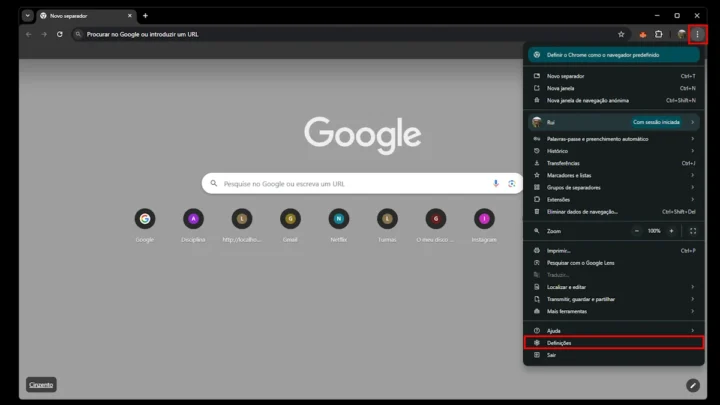Click the Google search input box

click(x=350, y=183)
